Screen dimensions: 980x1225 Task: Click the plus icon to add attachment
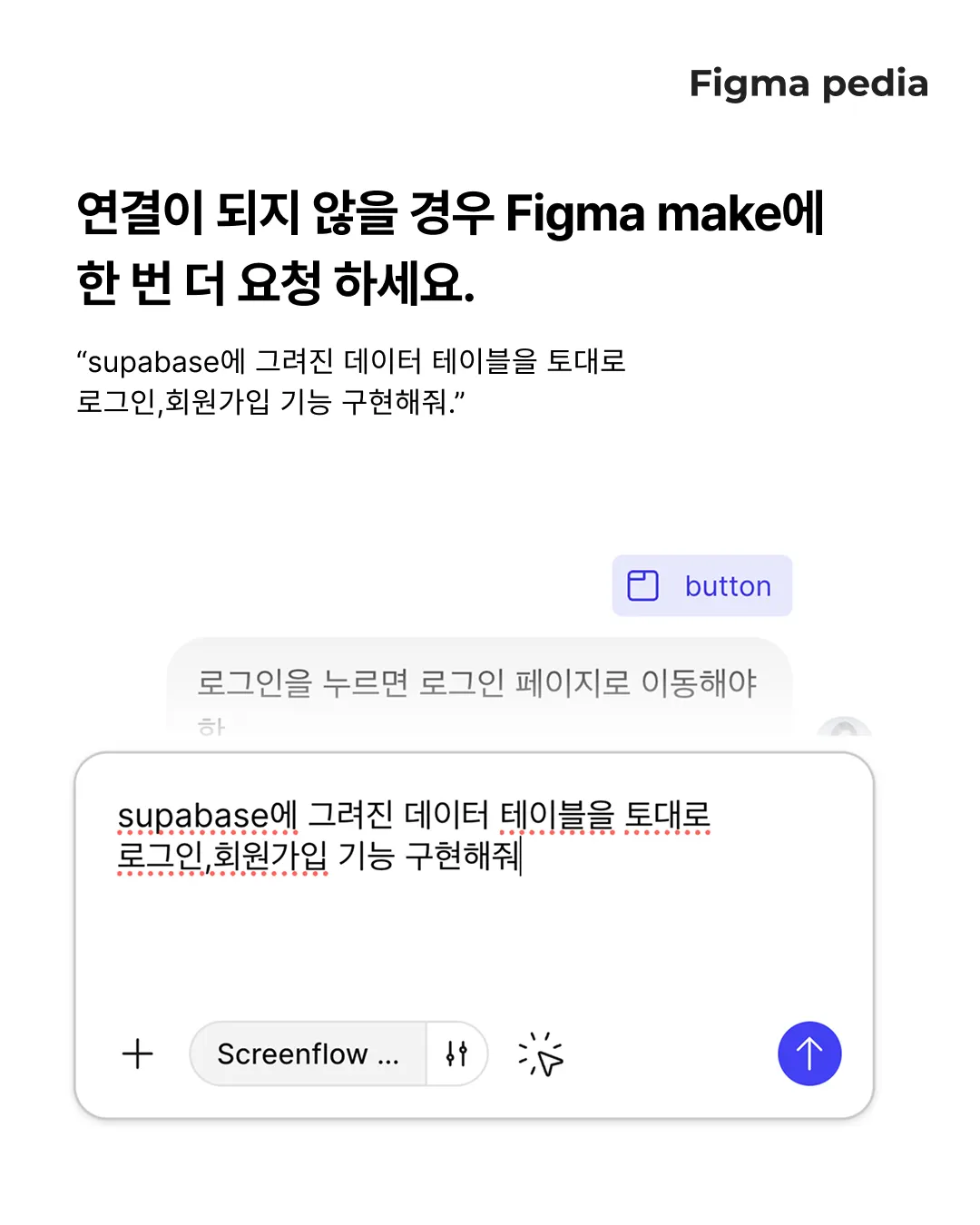point(138,1053)
